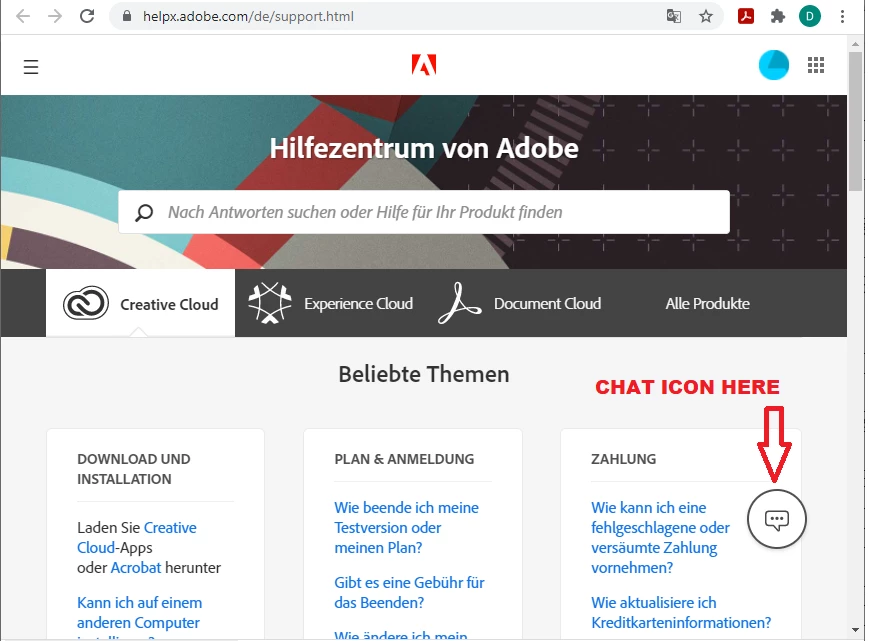Click the 'DOWNLOAD UND INSTALLATION' heading

(134, 469)
